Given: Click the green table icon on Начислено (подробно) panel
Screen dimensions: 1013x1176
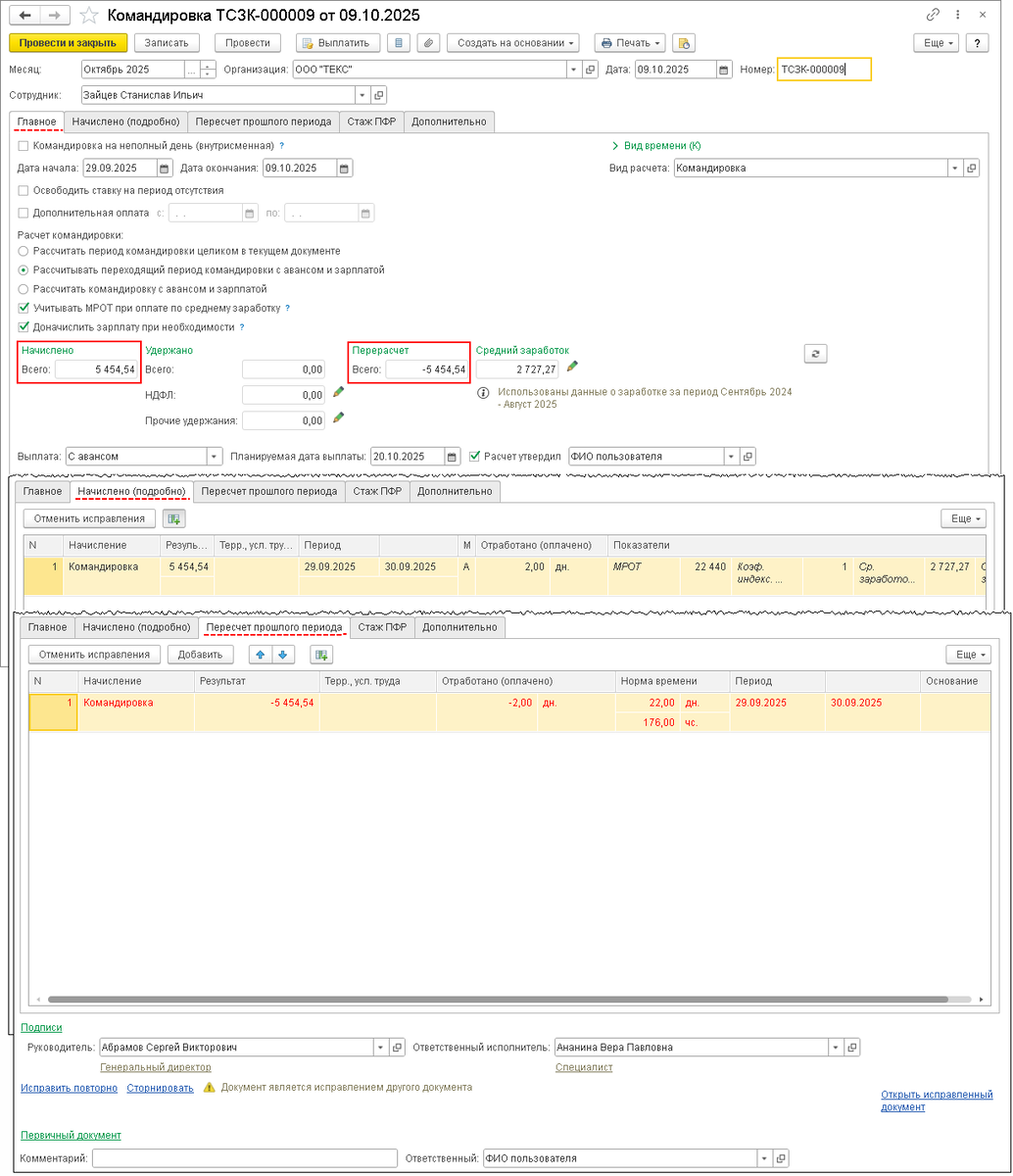Looking at the screenshot, I should (x=173, y=518).
